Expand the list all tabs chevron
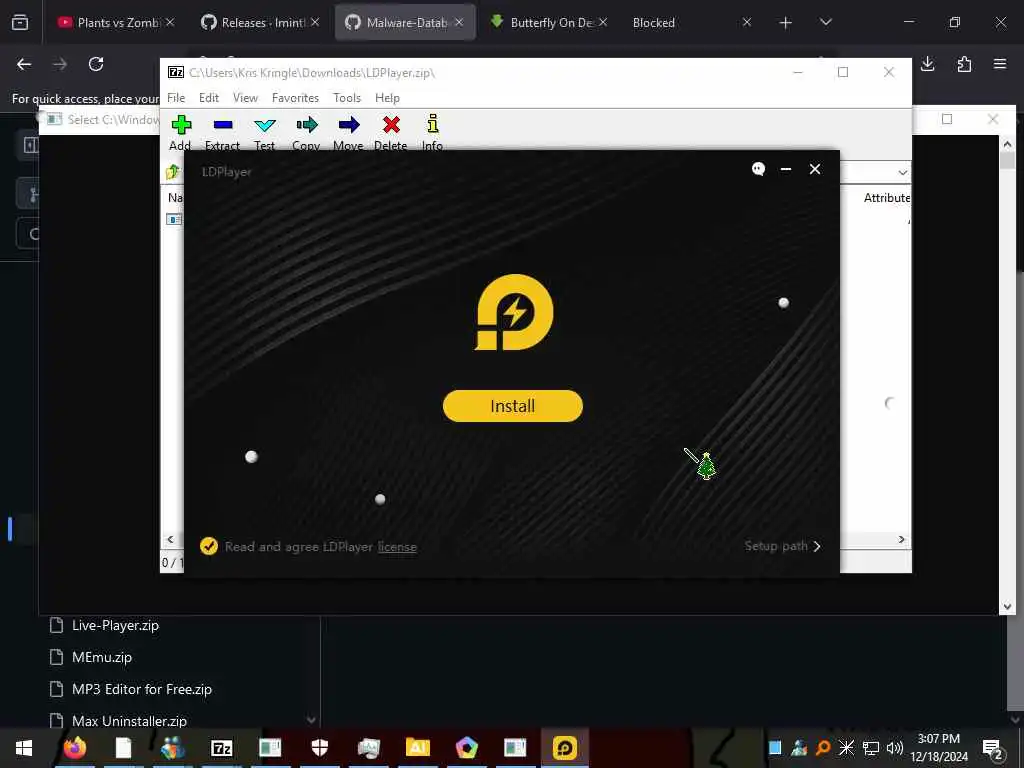Viewport: 1024px width, 768px height. [x=825, y=23]
